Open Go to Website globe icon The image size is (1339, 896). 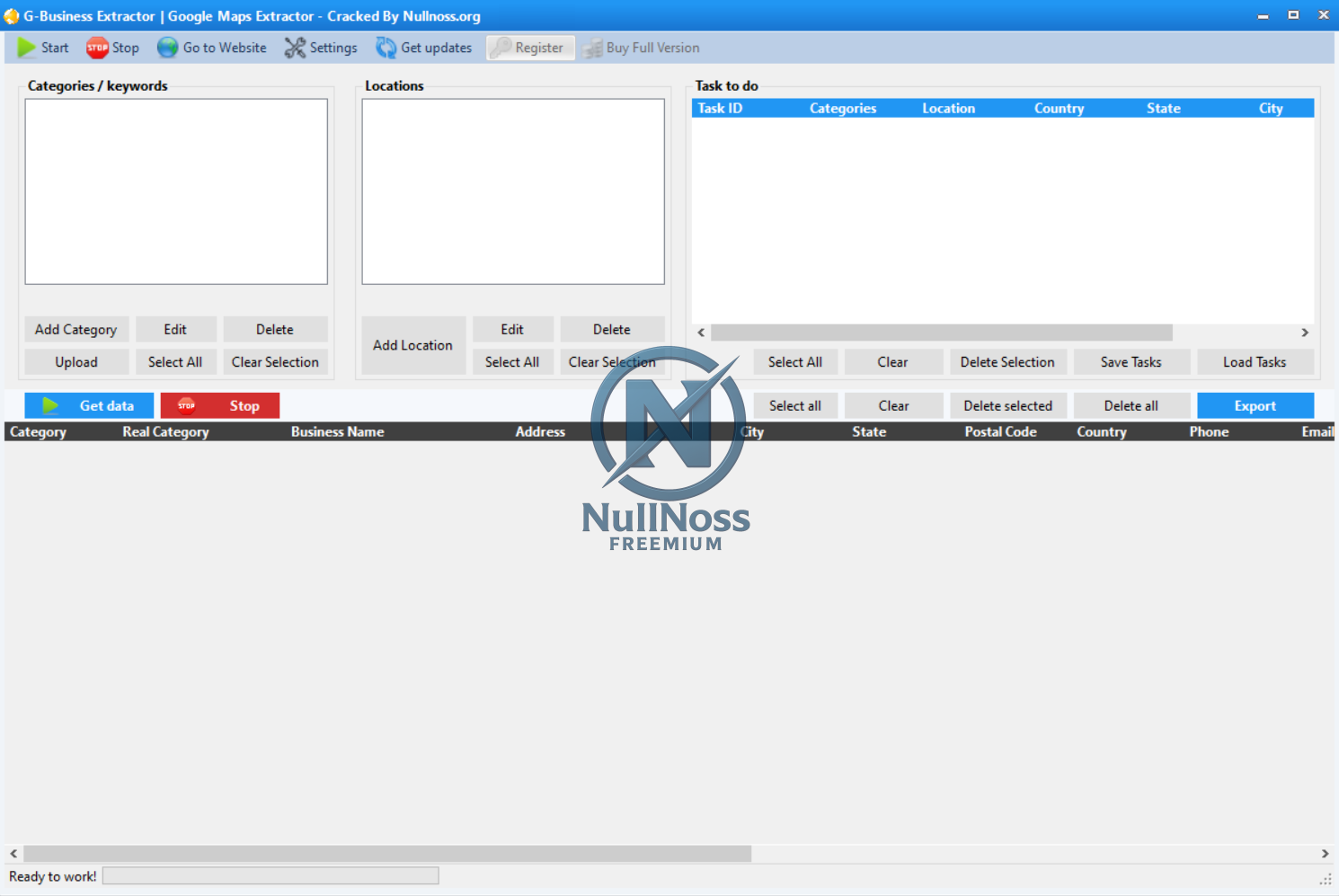(167, 48)
